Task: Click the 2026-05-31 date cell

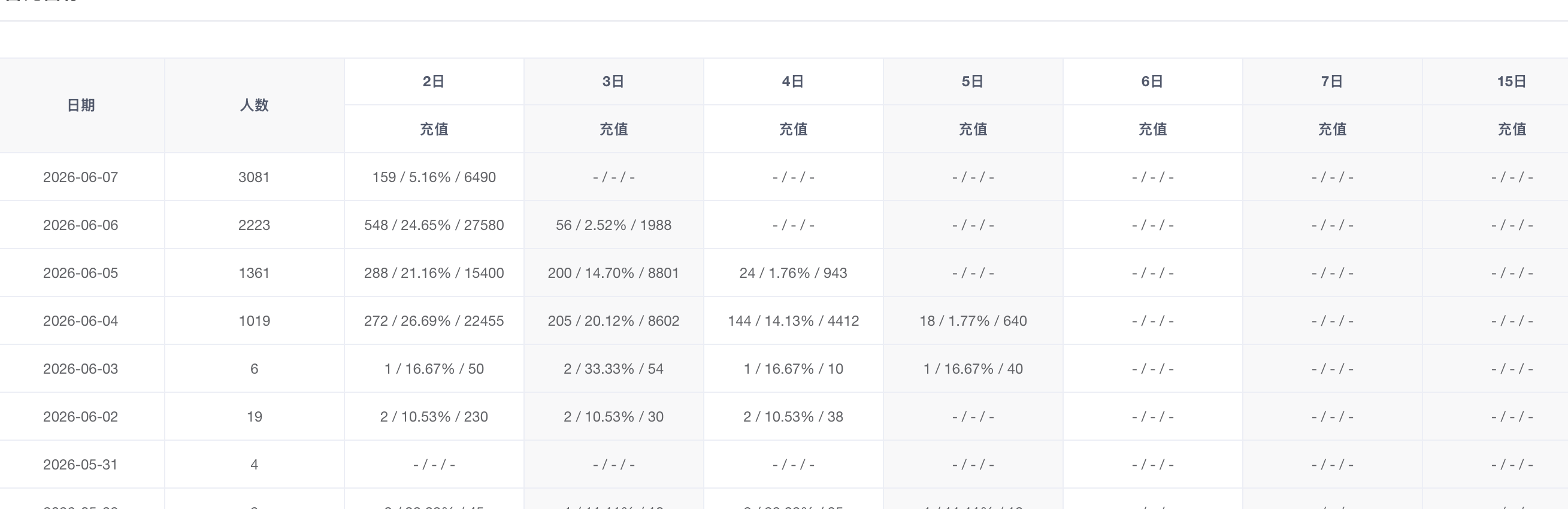Action: (x=81, y=465)
